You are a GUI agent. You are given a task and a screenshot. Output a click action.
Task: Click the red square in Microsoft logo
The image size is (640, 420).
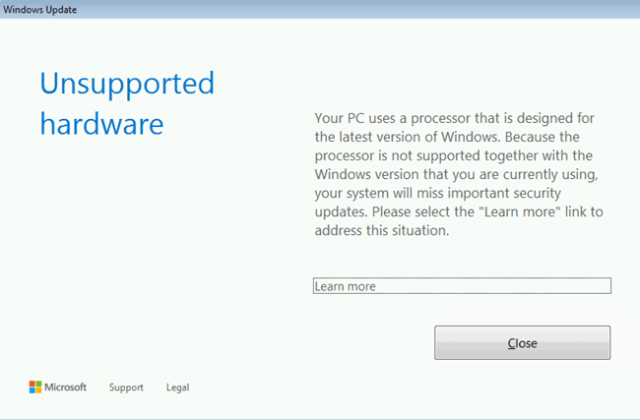pyautogui.click(x=32, y=384)
